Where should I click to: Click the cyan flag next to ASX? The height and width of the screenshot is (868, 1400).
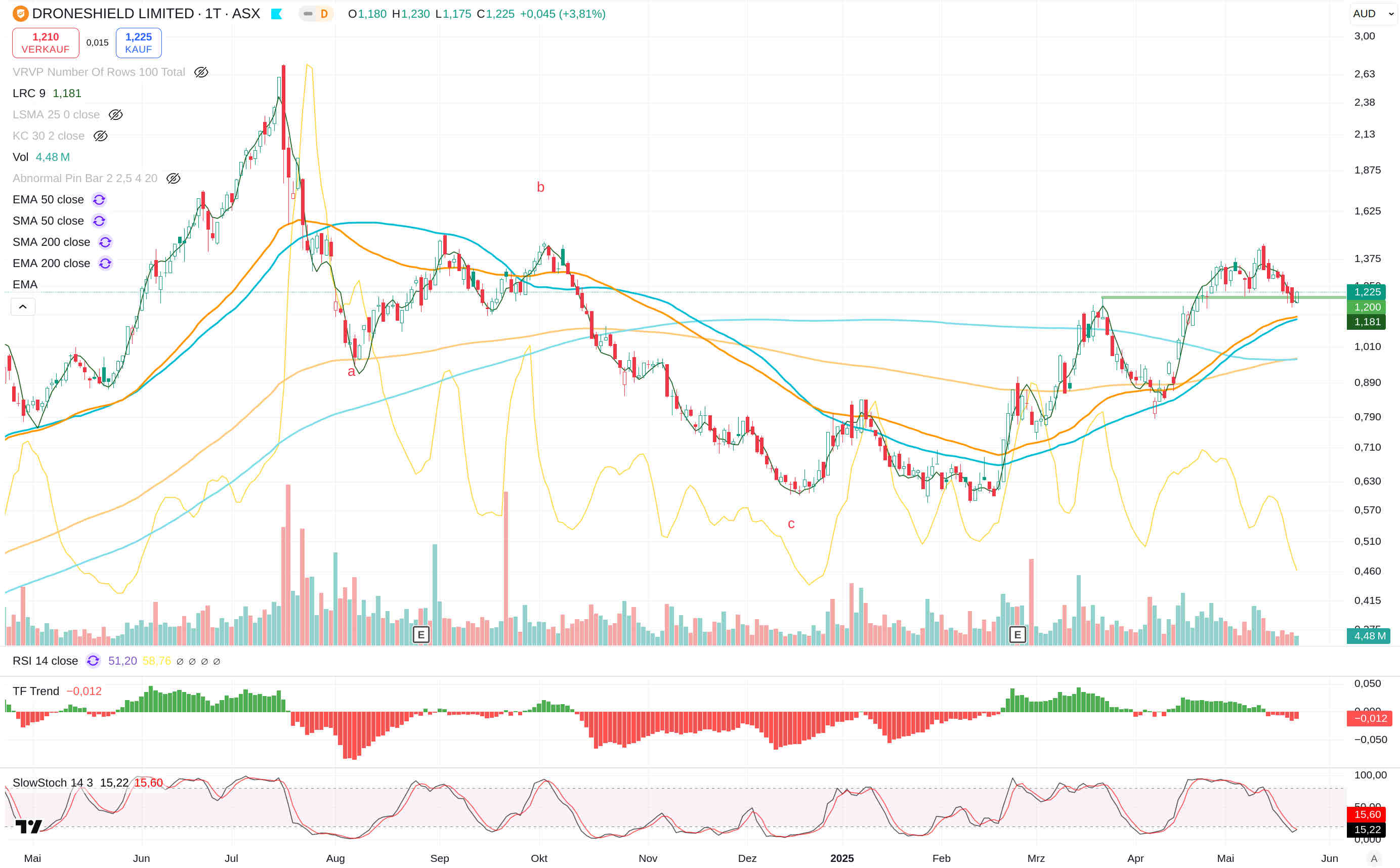tap(276, 14)
